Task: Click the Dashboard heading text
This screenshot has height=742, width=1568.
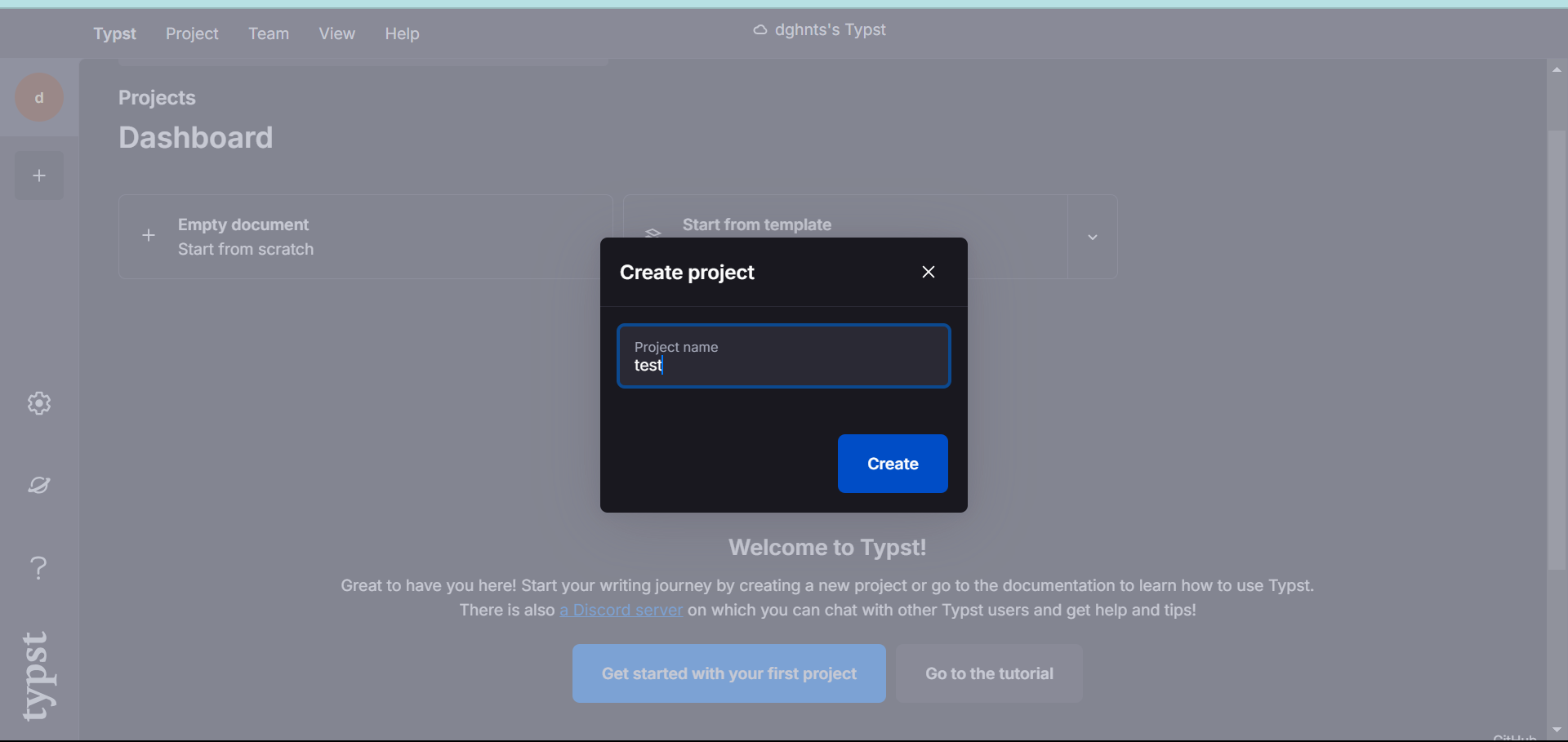Action: pyautogui.click(x=196, y=137)
